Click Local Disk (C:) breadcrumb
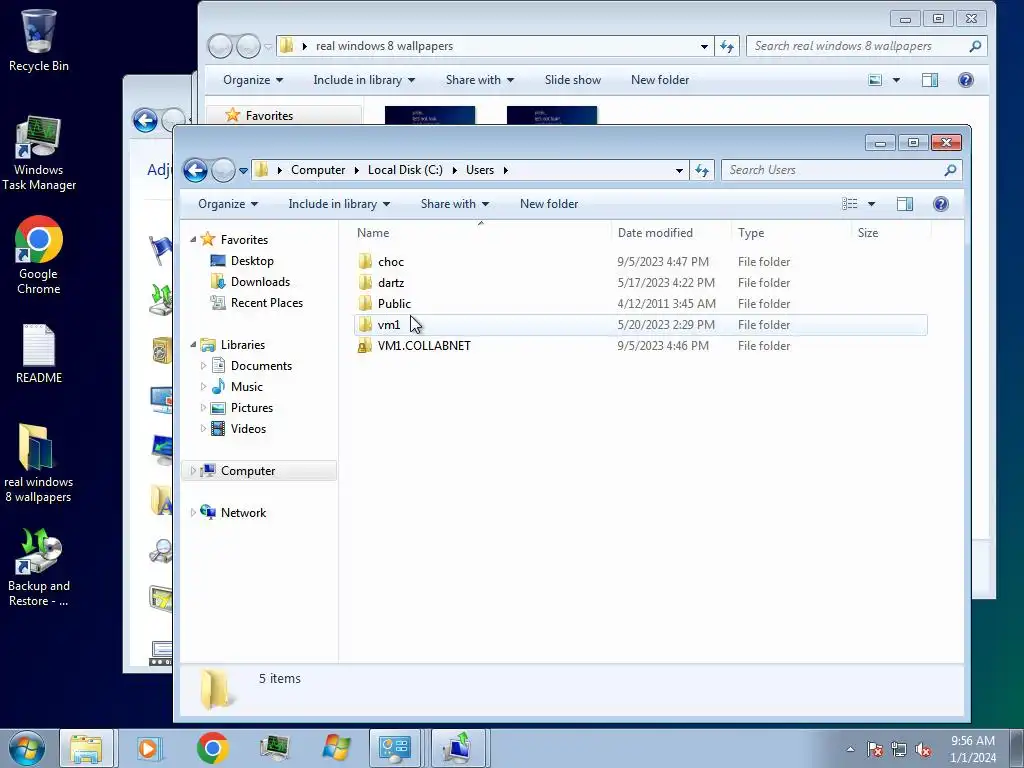The image size is (1024, 768). [405, 170]
